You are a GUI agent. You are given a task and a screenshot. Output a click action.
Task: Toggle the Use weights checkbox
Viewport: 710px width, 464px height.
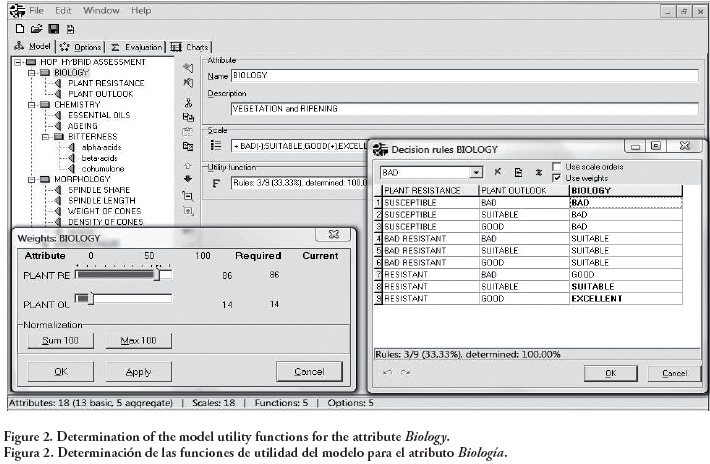(x=557, y=177)
